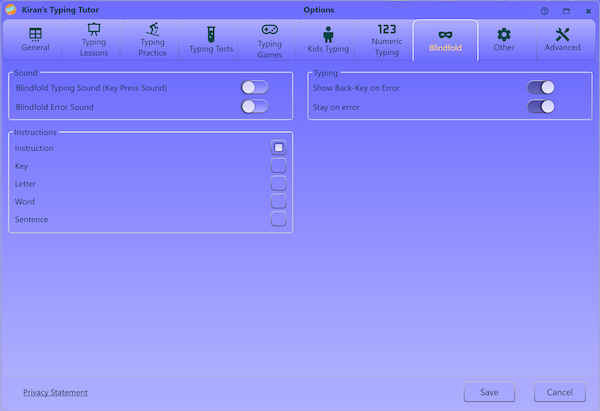Click the Cancel button
The width and height of the screenshot is (600, 411).
(560, 392)
